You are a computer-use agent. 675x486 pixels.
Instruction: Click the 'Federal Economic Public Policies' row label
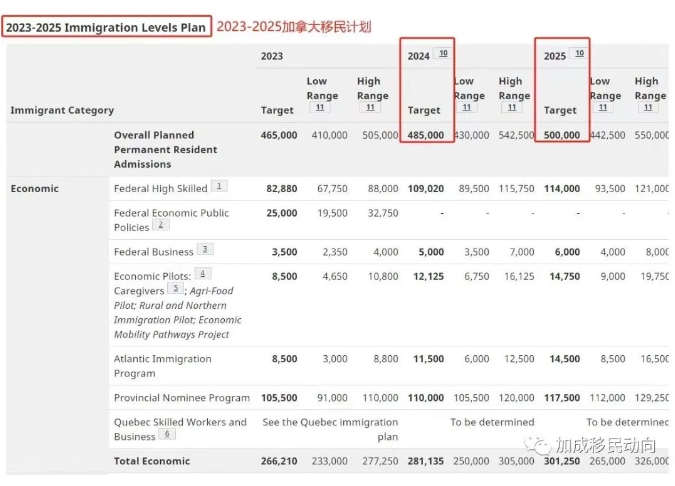point(171,220)
